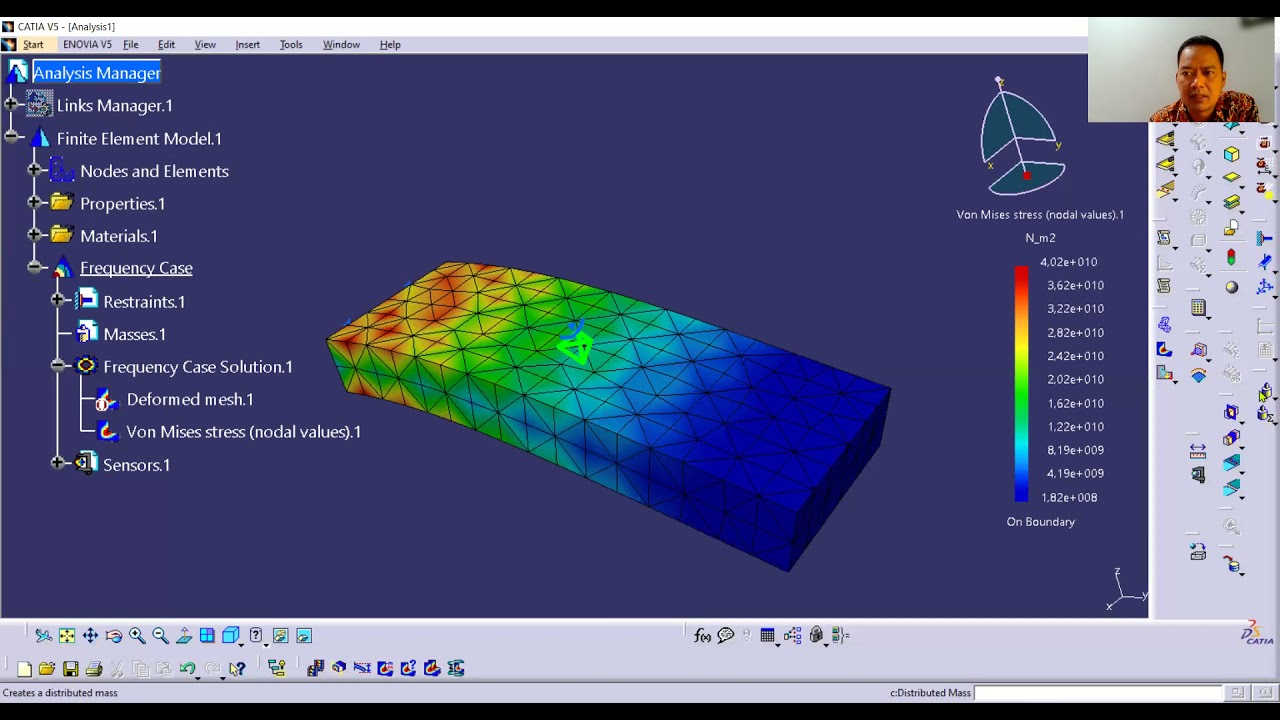
Task: Open the Undo history dropdown arrow
Action: tap(197, 678)
